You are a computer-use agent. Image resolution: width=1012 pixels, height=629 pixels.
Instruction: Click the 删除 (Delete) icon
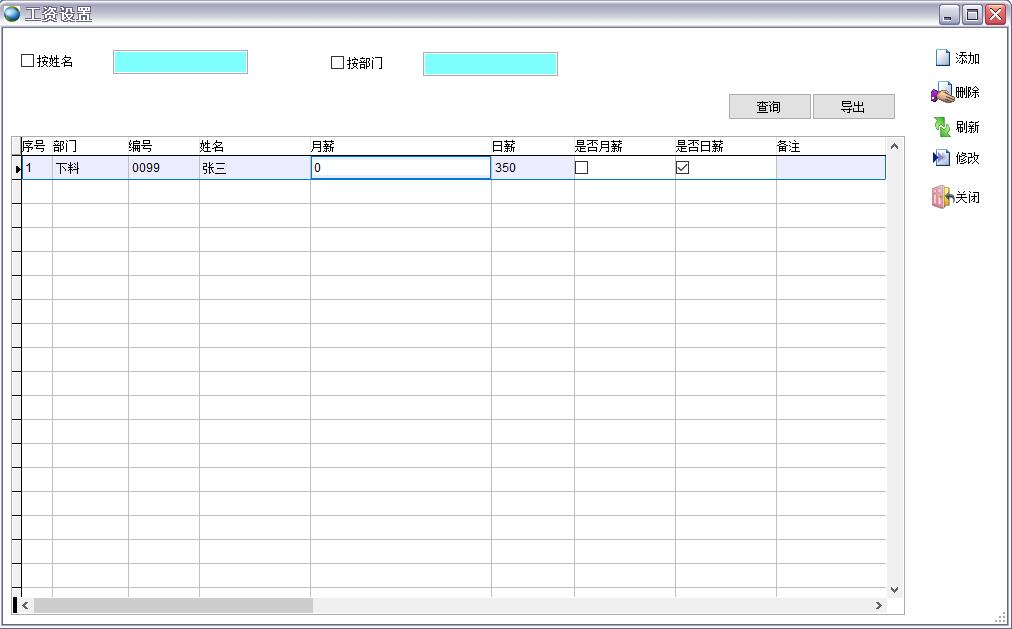coord(942,94)
